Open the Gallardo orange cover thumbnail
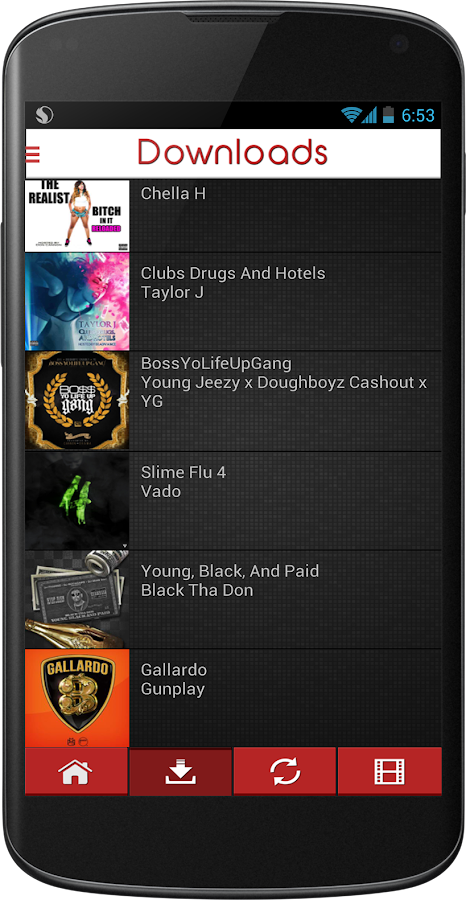466x900 pixels. click(x=77, y=698)
